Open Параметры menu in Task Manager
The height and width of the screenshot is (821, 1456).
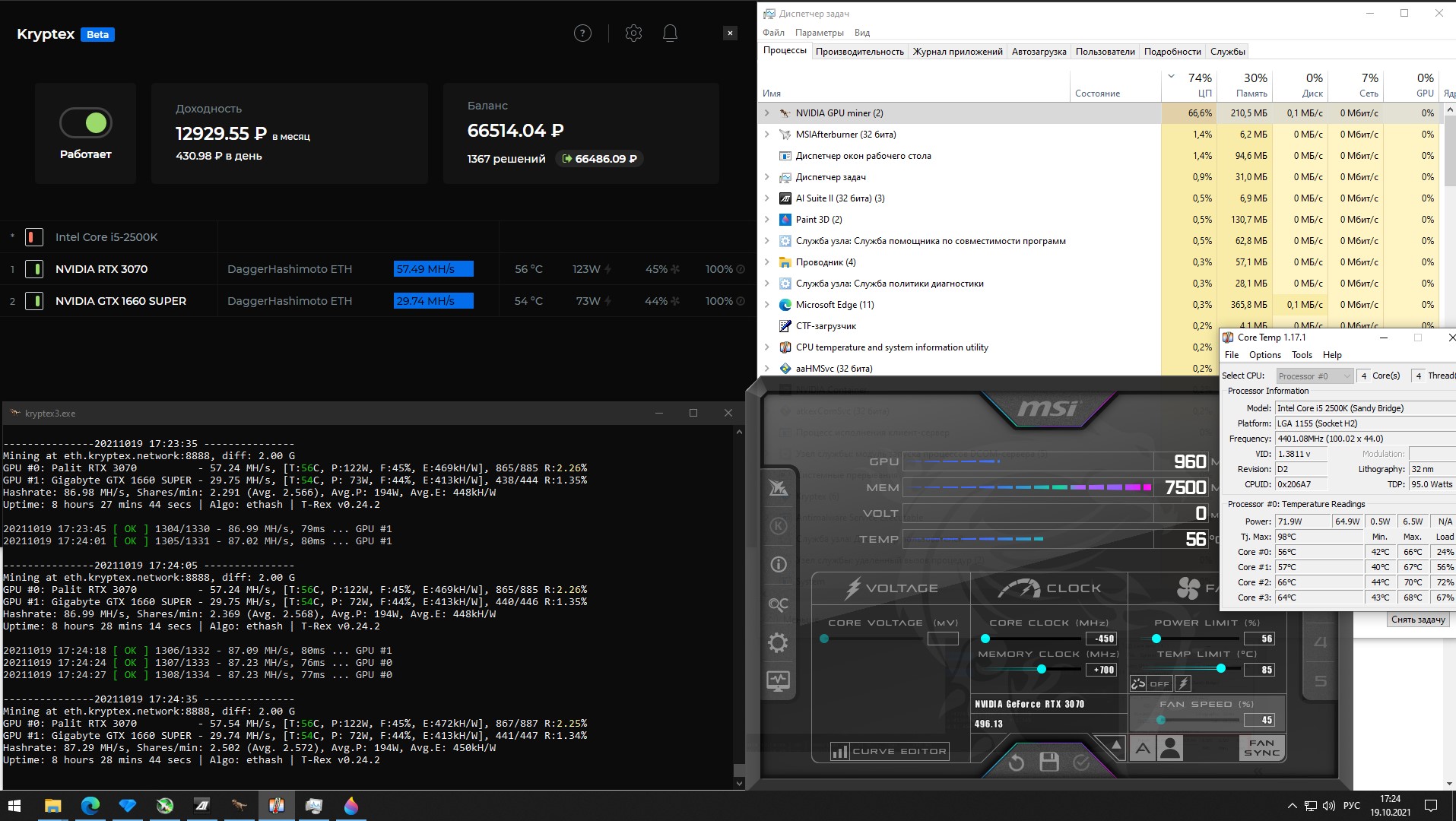[x=819, y=33]
